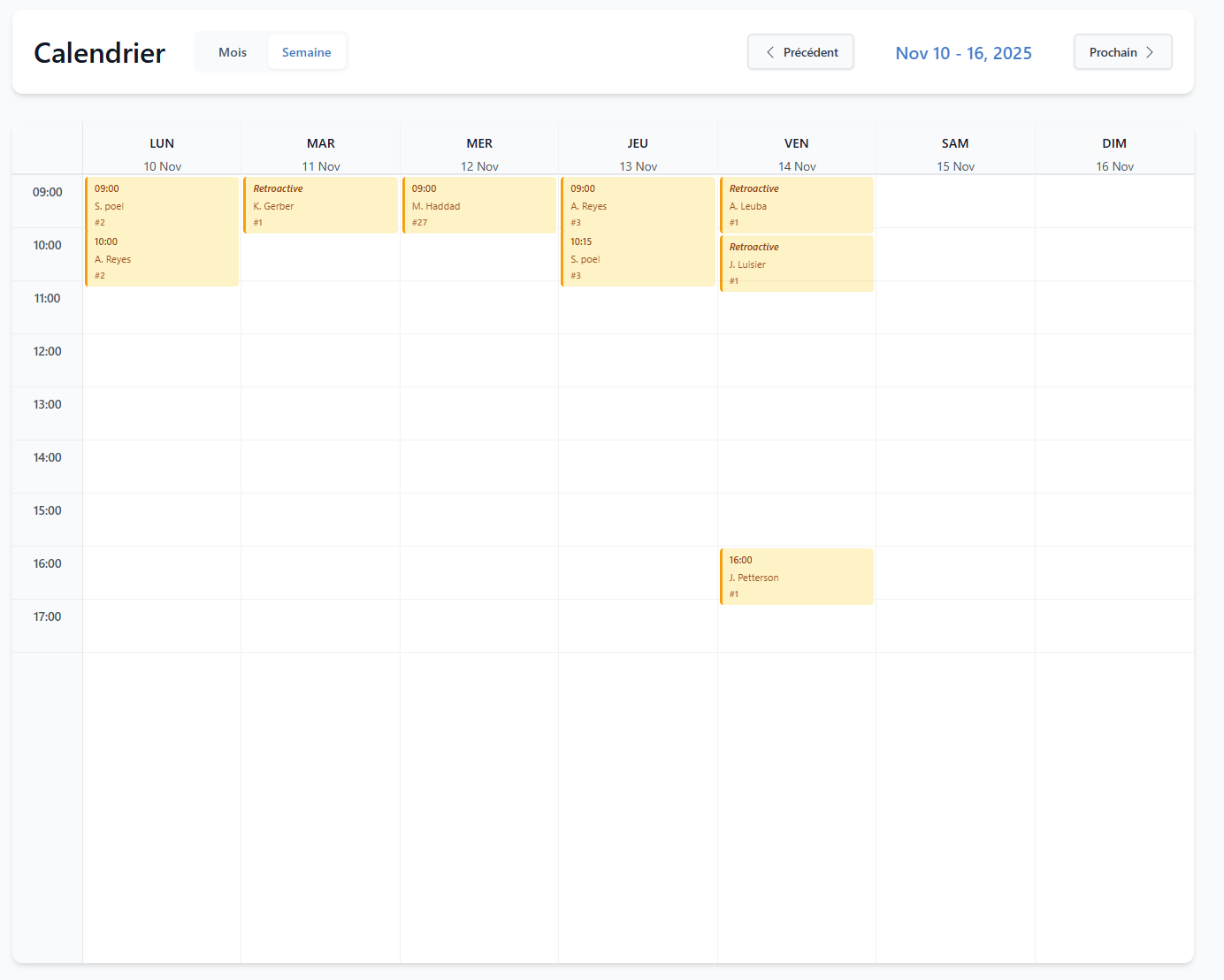This screenshot has width=1224, height=980.
Task: Switch to the Mois view tab
Action: 231,51
